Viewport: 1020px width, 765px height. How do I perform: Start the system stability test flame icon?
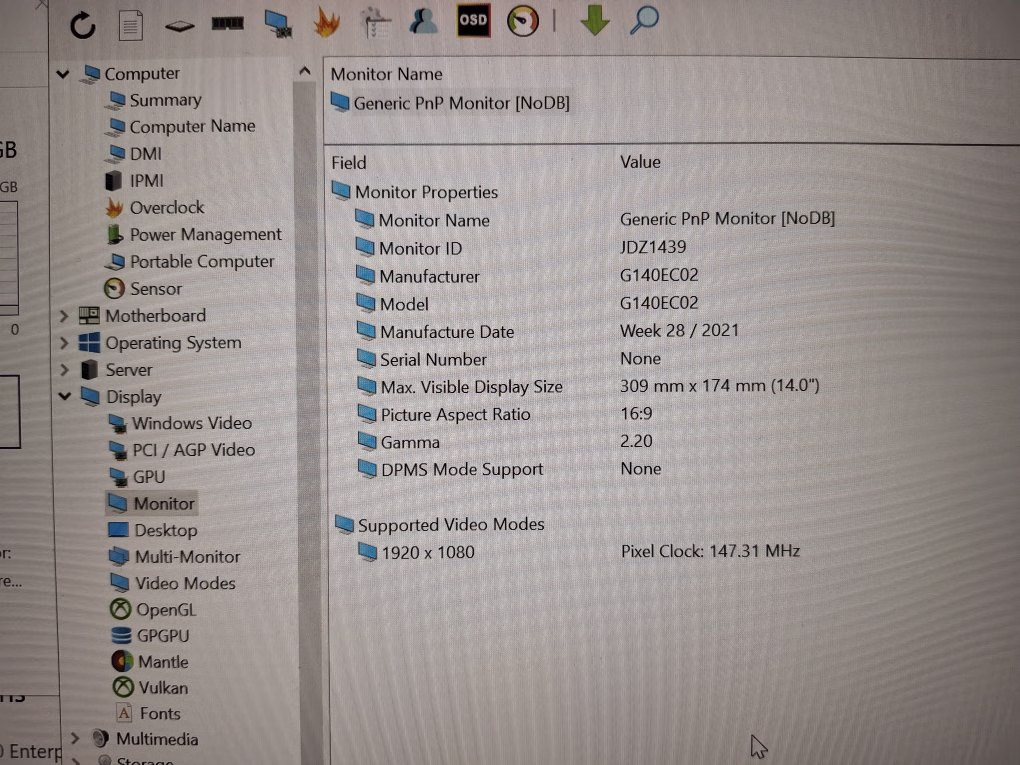pos(327,22)
